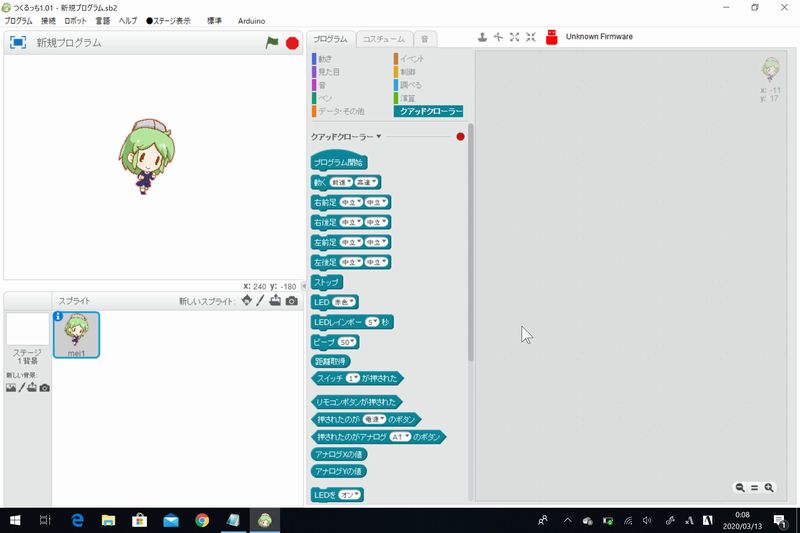Click the green flag to start program
This screenshot has width=800, height=533.
271,43
